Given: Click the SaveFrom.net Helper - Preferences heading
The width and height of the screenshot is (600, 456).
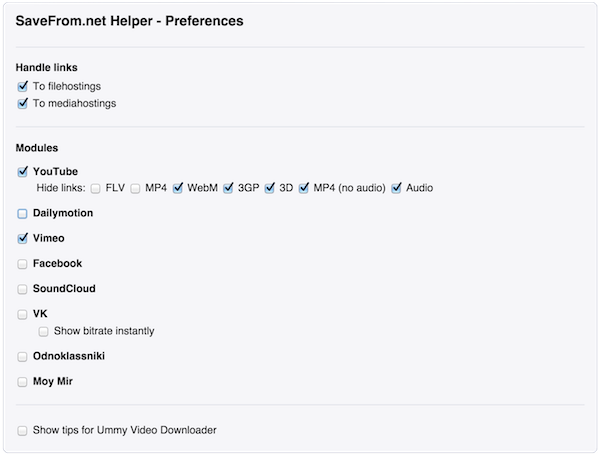Looking at the screenshot, I should (x=129, y=21).
